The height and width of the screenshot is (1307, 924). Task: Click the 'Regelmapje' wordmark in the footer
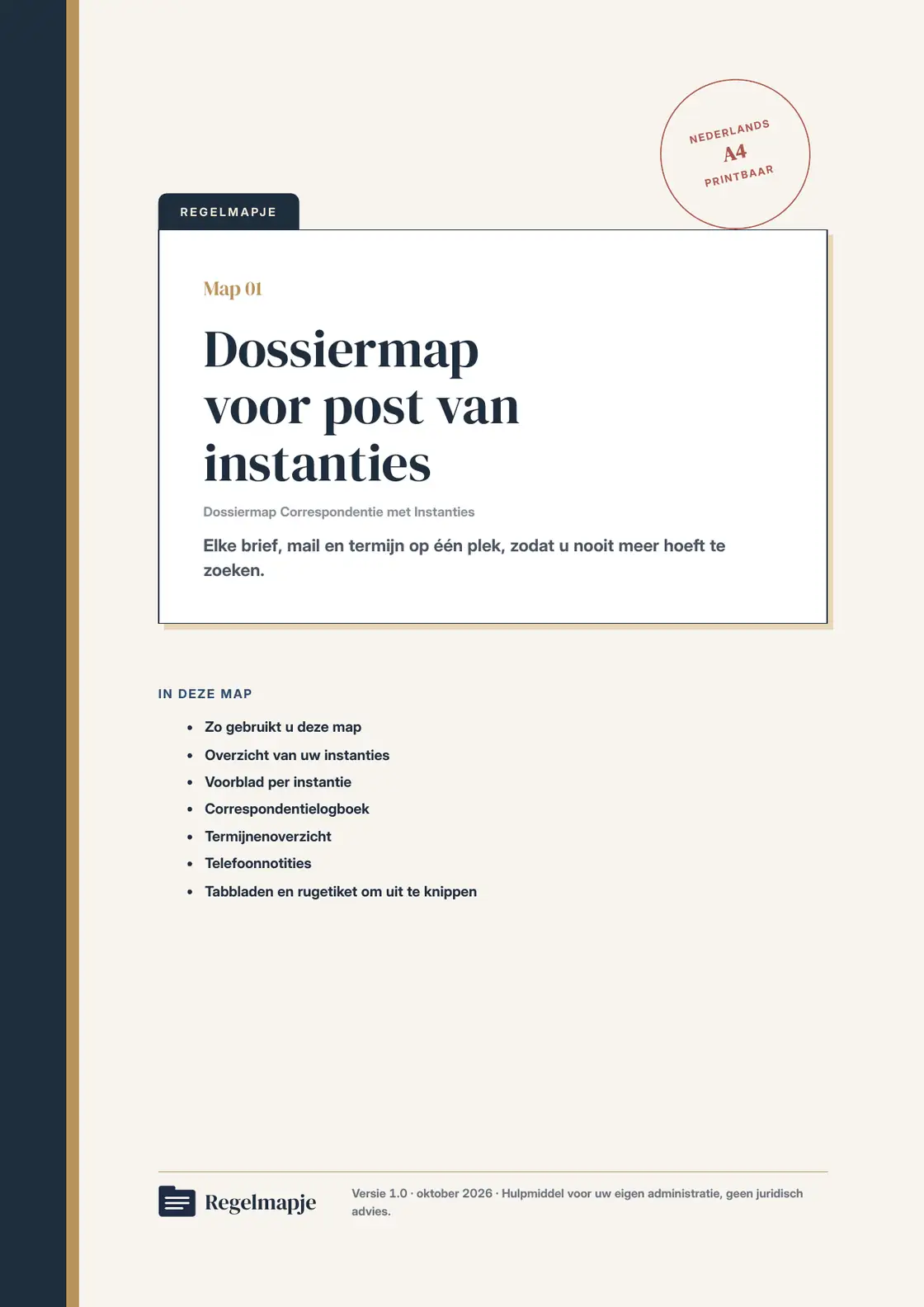click(261, 1202)
